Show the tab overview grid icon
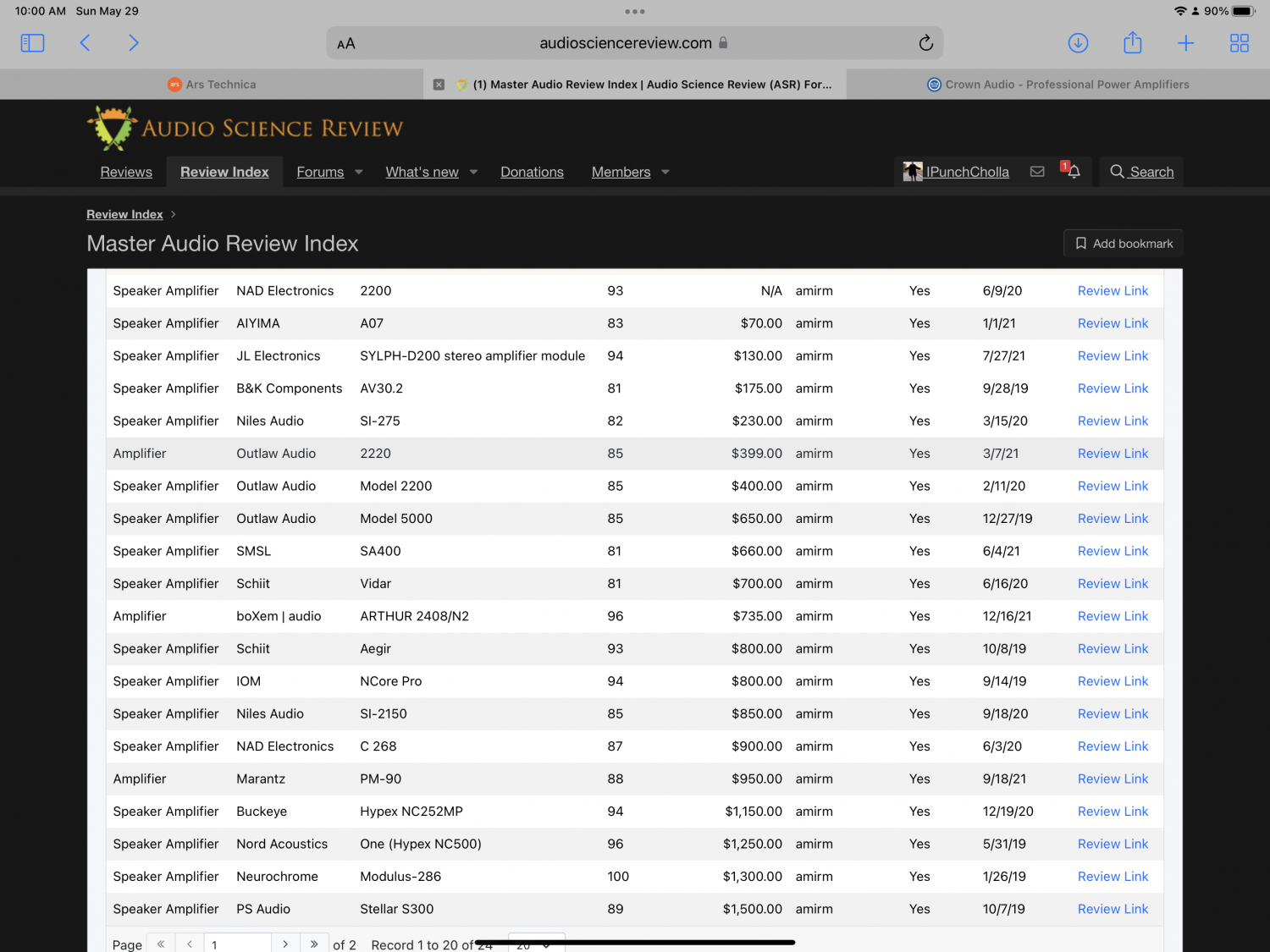Viewport: 1270px width, 952px height. click(1240, 43)
